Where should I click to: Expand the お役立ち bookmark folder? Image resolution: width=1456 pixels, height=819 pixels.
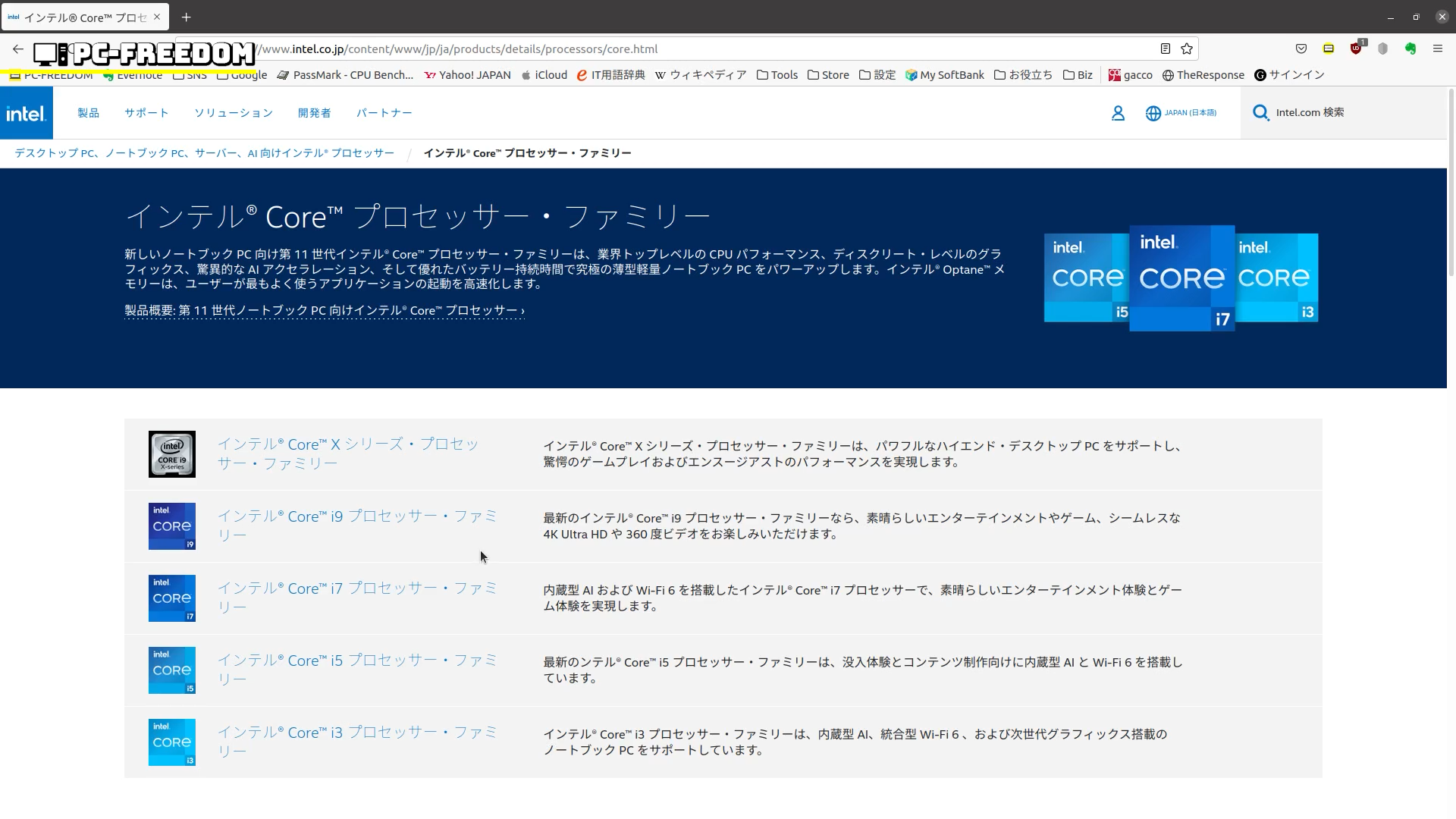[x=1023, y=75]
